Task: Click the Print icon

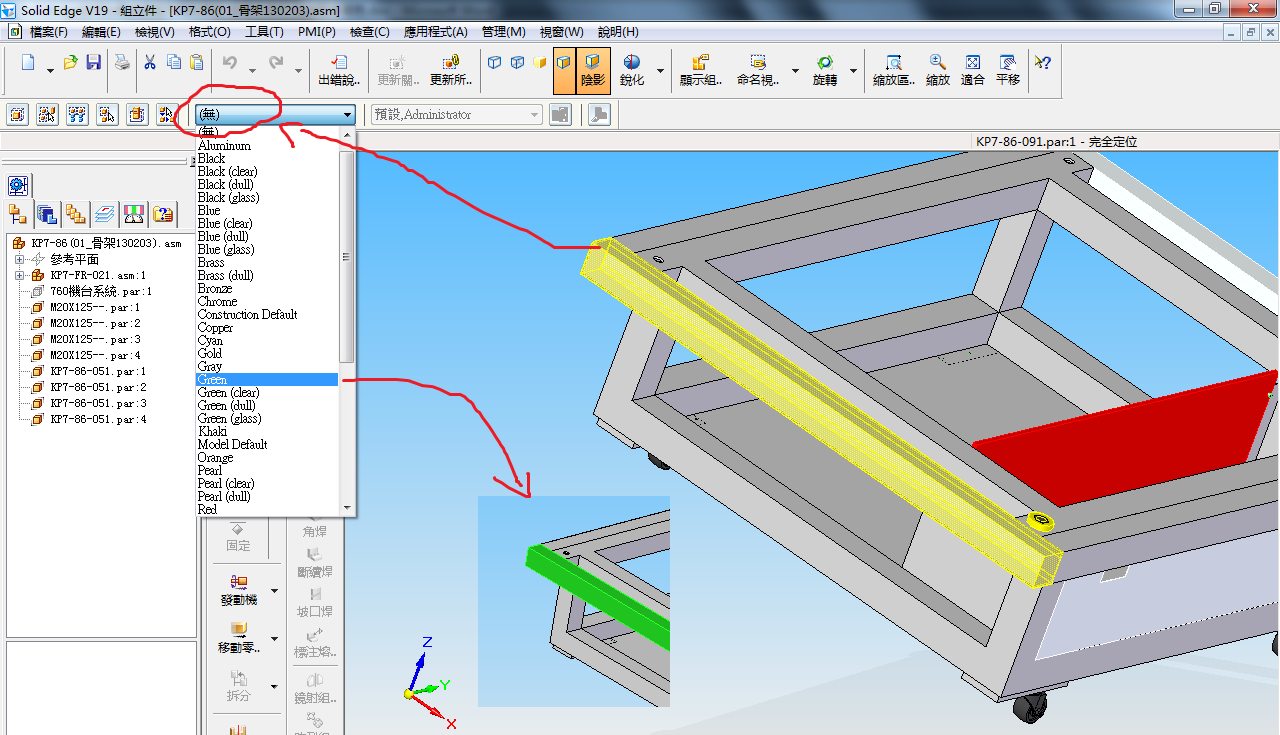Action: click(122, 63)
